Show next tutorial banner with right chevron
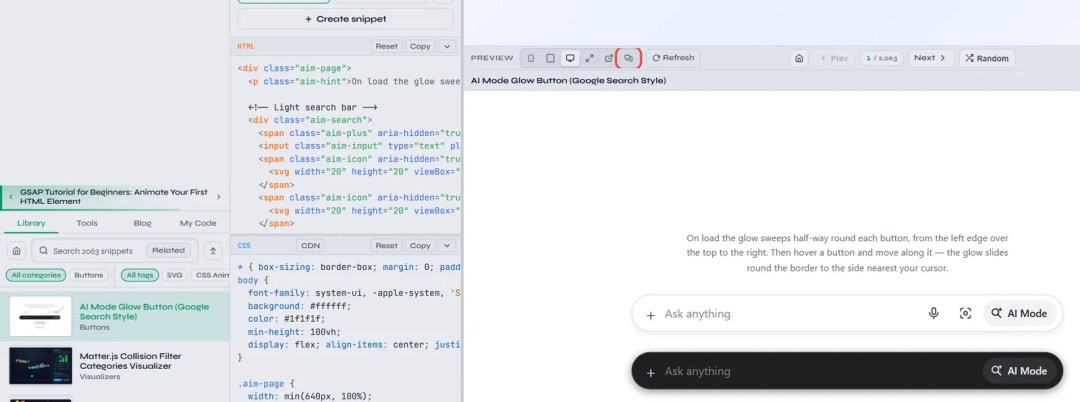This screenshot has height=402, width=1080. tap(219, 197)
